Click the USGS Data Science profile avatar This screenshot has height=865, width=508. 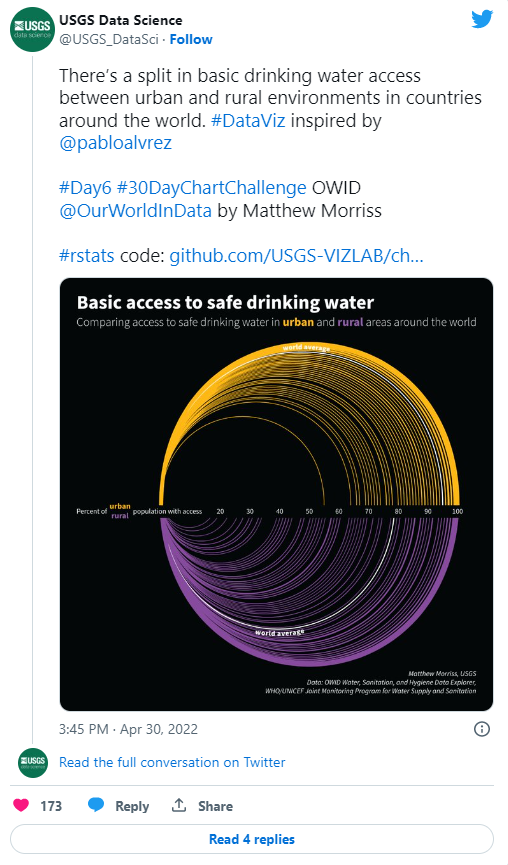click(33, 29)
